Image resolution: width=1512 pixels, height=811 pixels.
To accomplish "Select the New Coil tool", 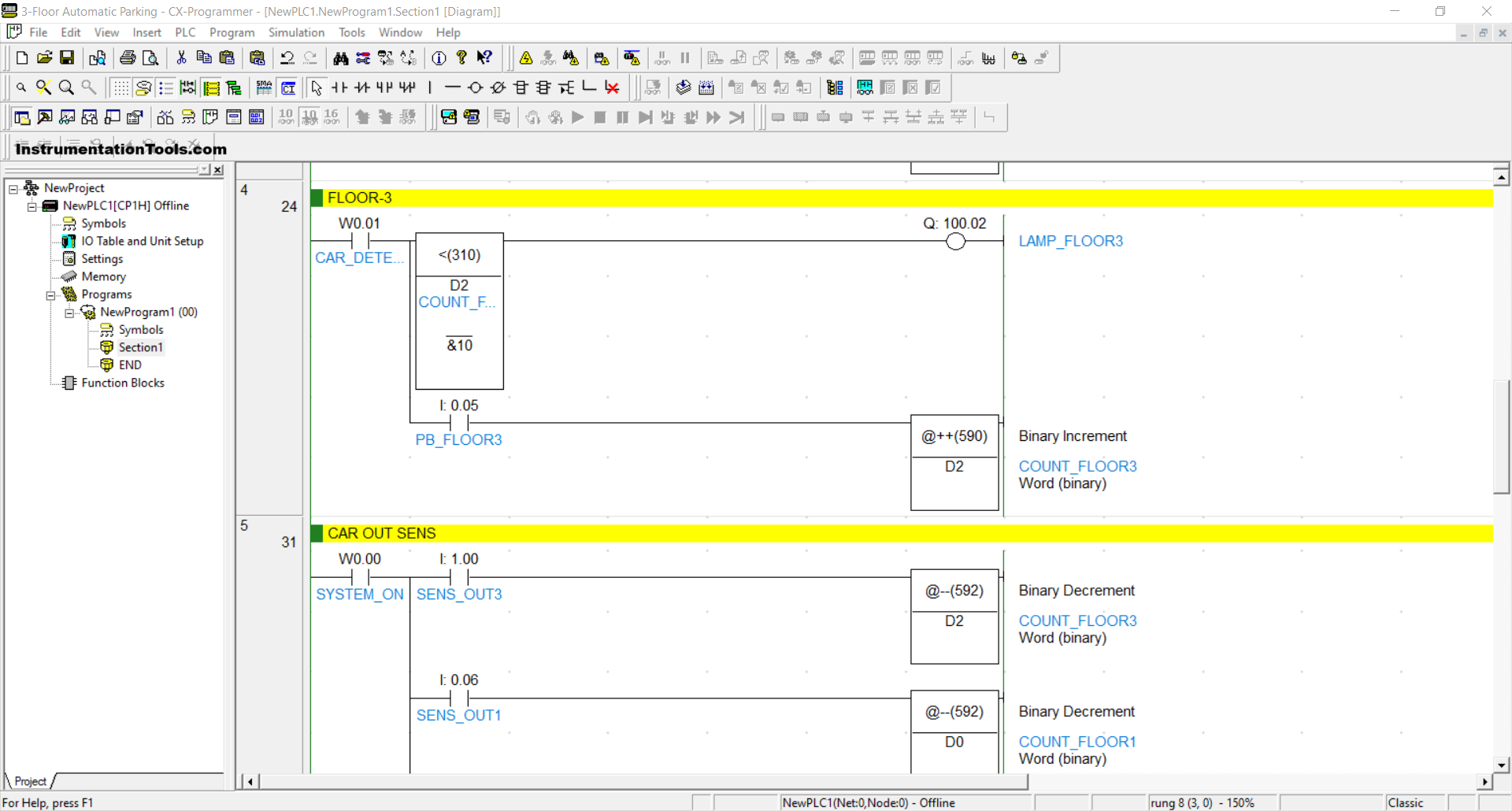I will (x=475, y=87).
